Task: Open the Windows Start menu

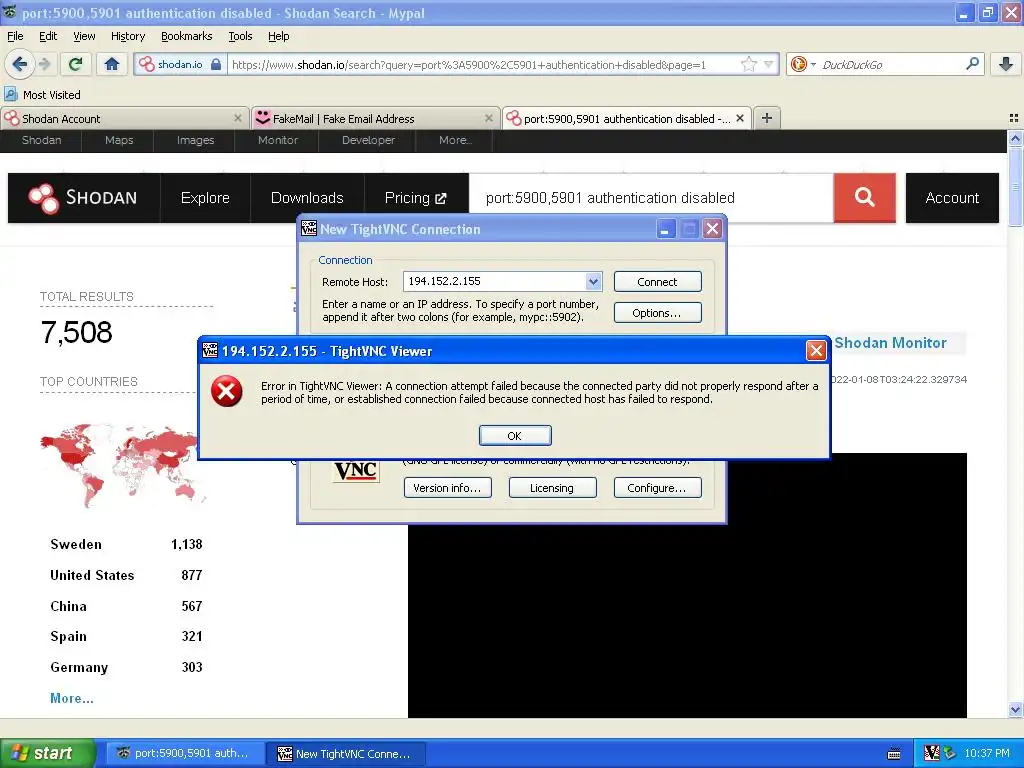Action: 47,753
